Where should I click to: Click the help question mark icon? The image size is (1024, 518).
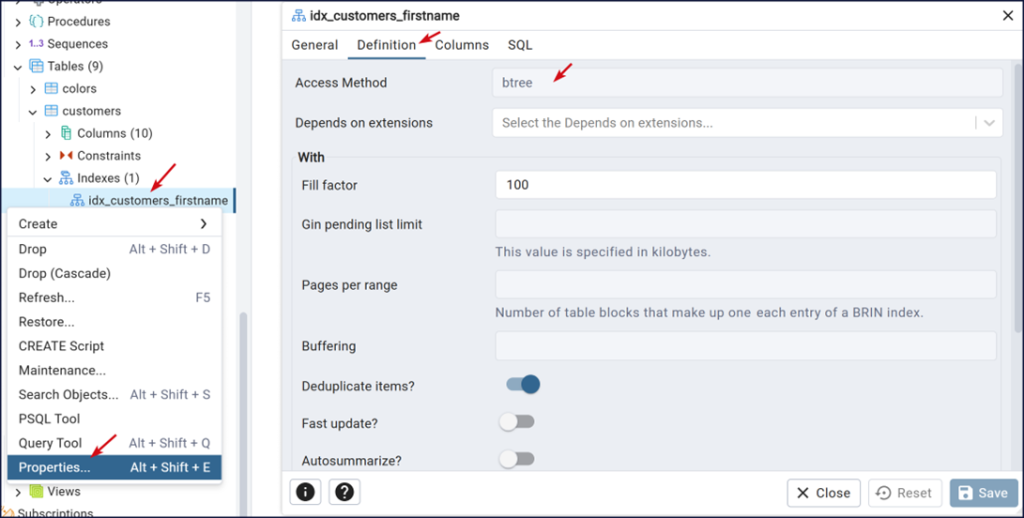click(x=344, y=492)
